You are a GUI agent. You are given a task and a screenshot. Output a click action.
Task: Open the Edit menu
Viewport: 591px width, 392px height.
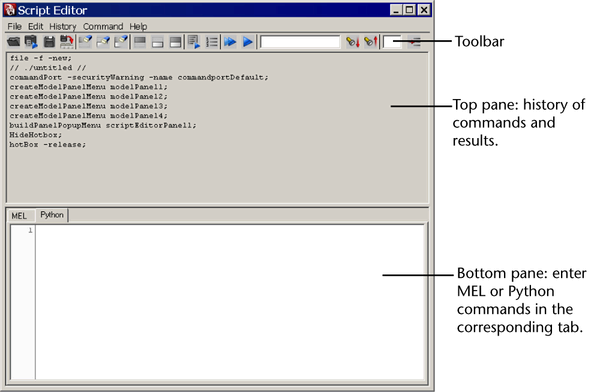[x=35, y=26]
